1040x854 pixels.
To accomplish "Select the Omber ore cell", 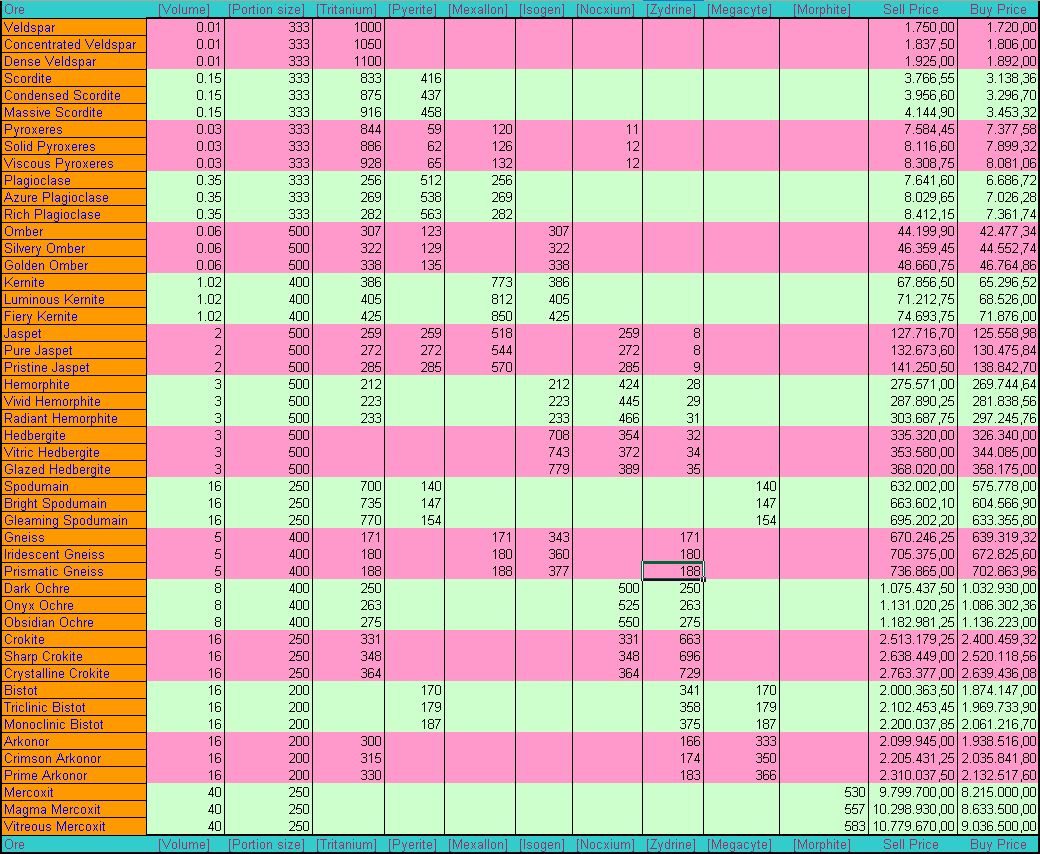I will [x=73, y=231].
